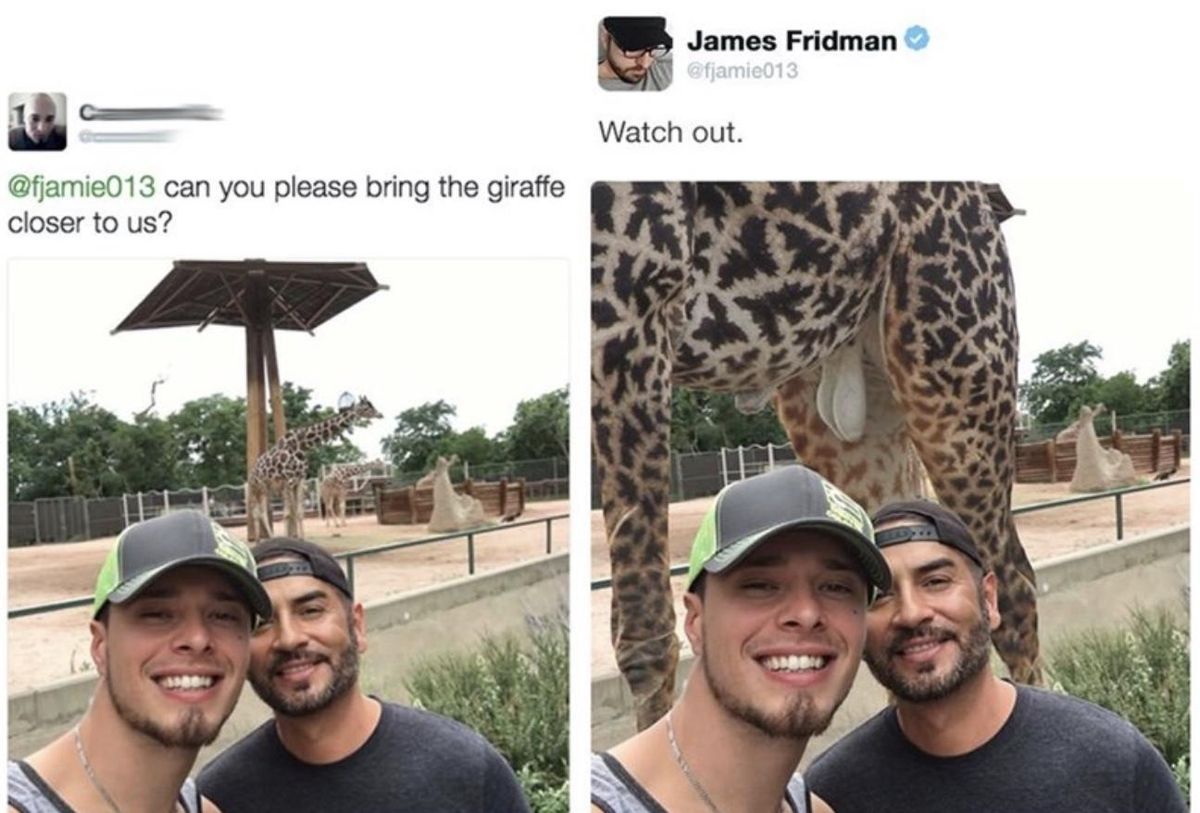
Task: Click the requester's blurred display name
Action: [x=150, y=112]
